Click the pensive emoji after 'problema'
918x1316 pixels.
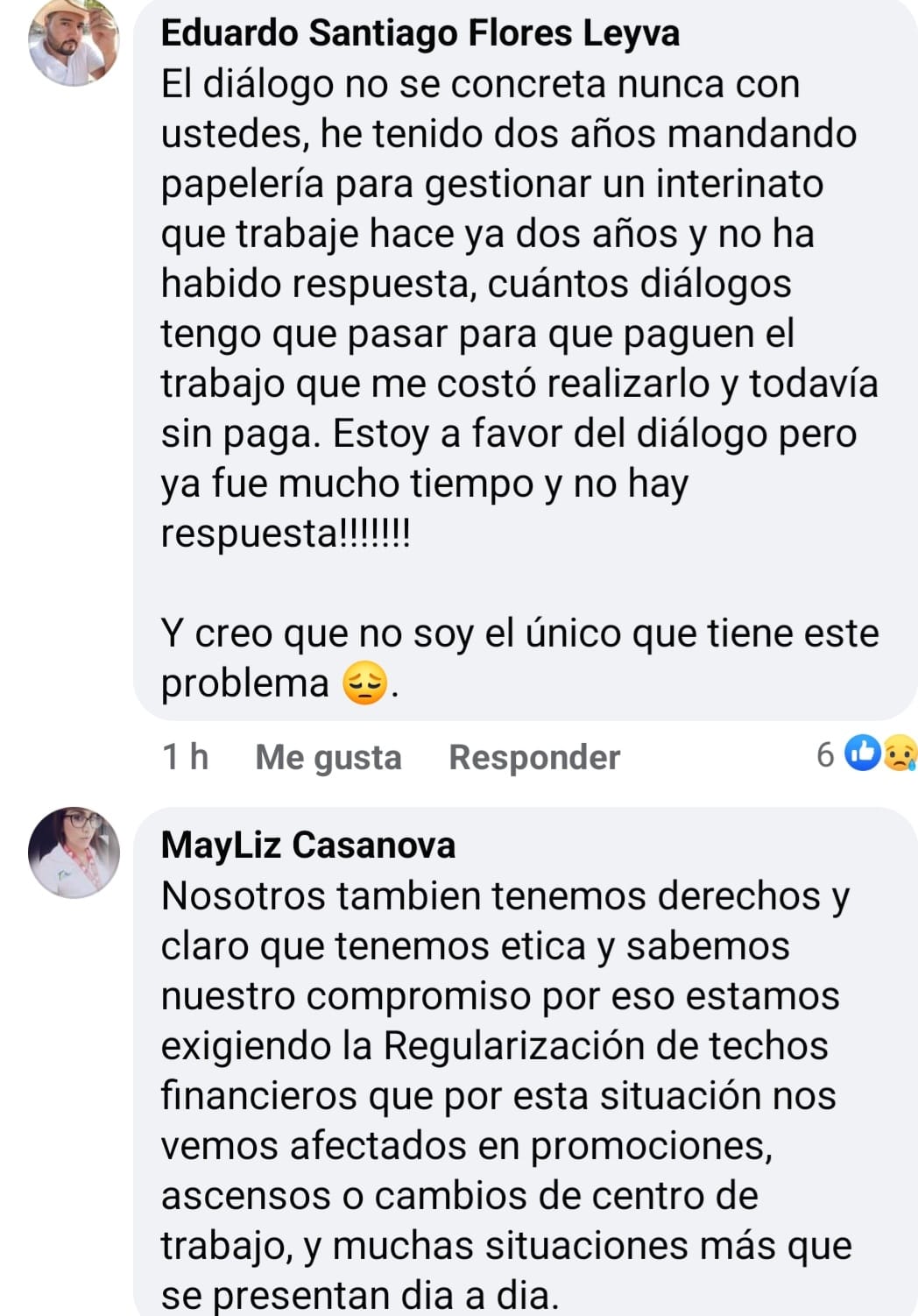[364, 683]
